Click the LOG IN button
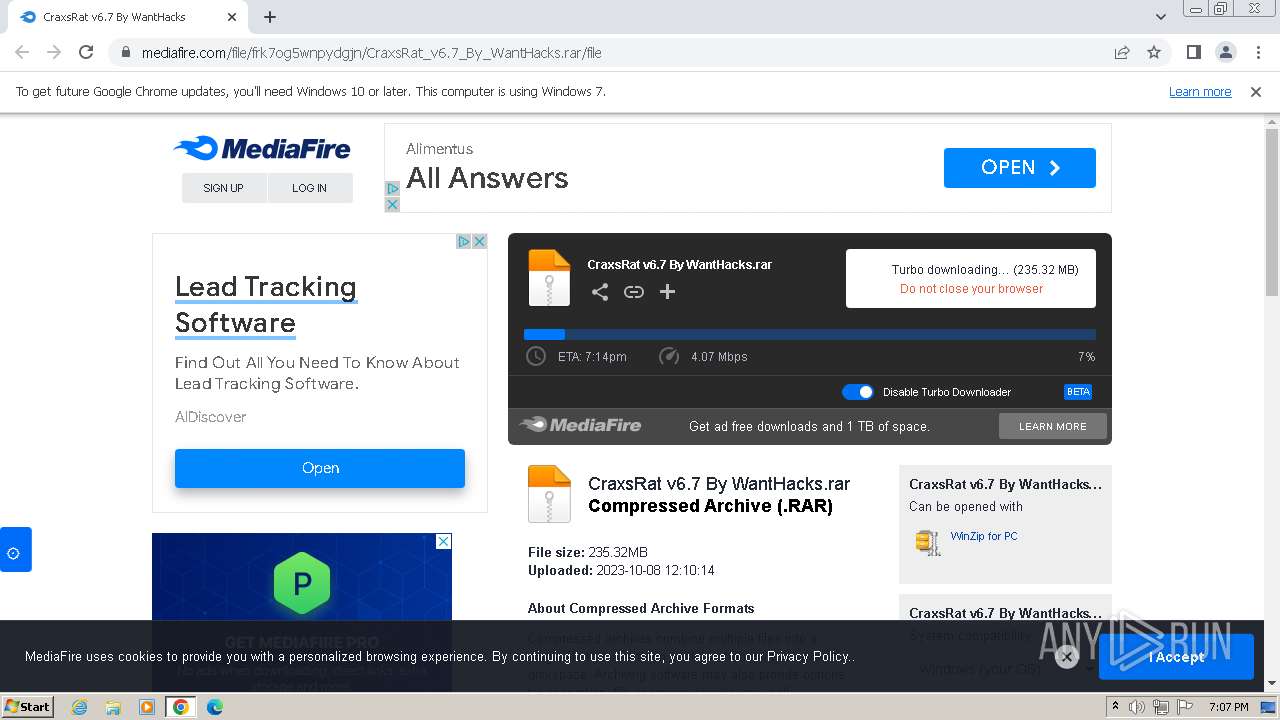This screenshot has width=1280, height=720. (310, 188)
